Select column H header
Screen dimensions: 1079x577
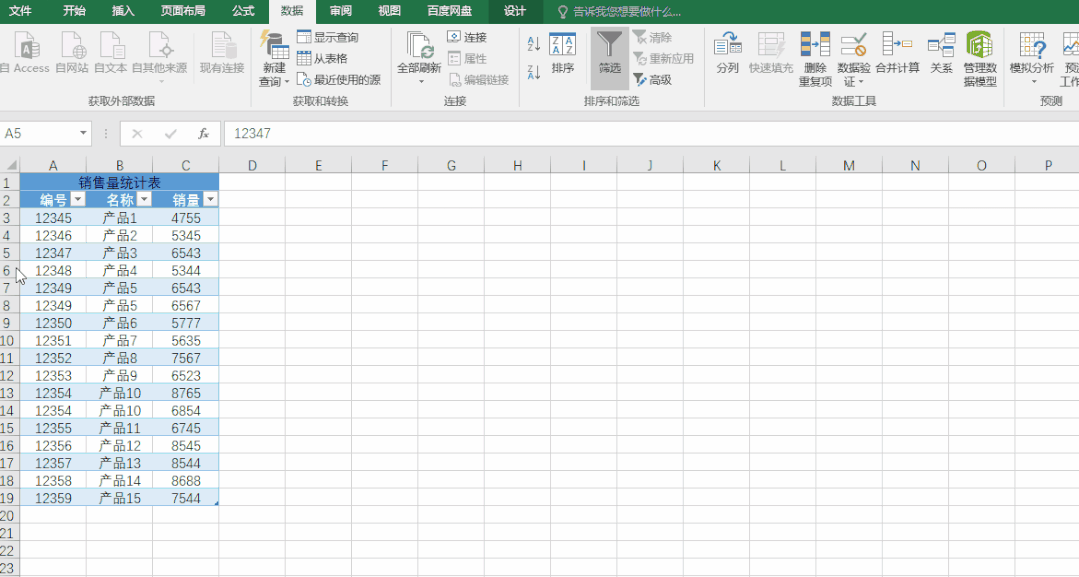(517, 165)
